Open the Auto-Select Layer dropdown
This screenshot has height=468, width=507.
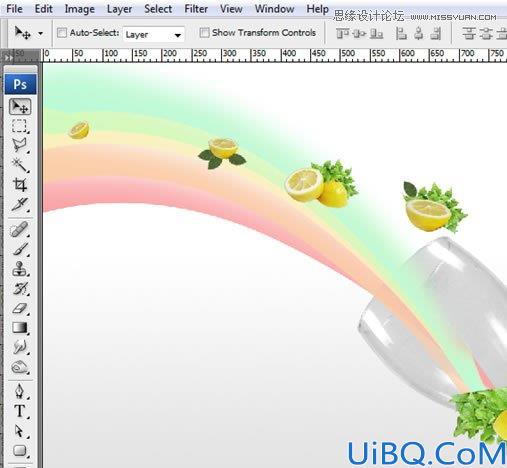154,34
